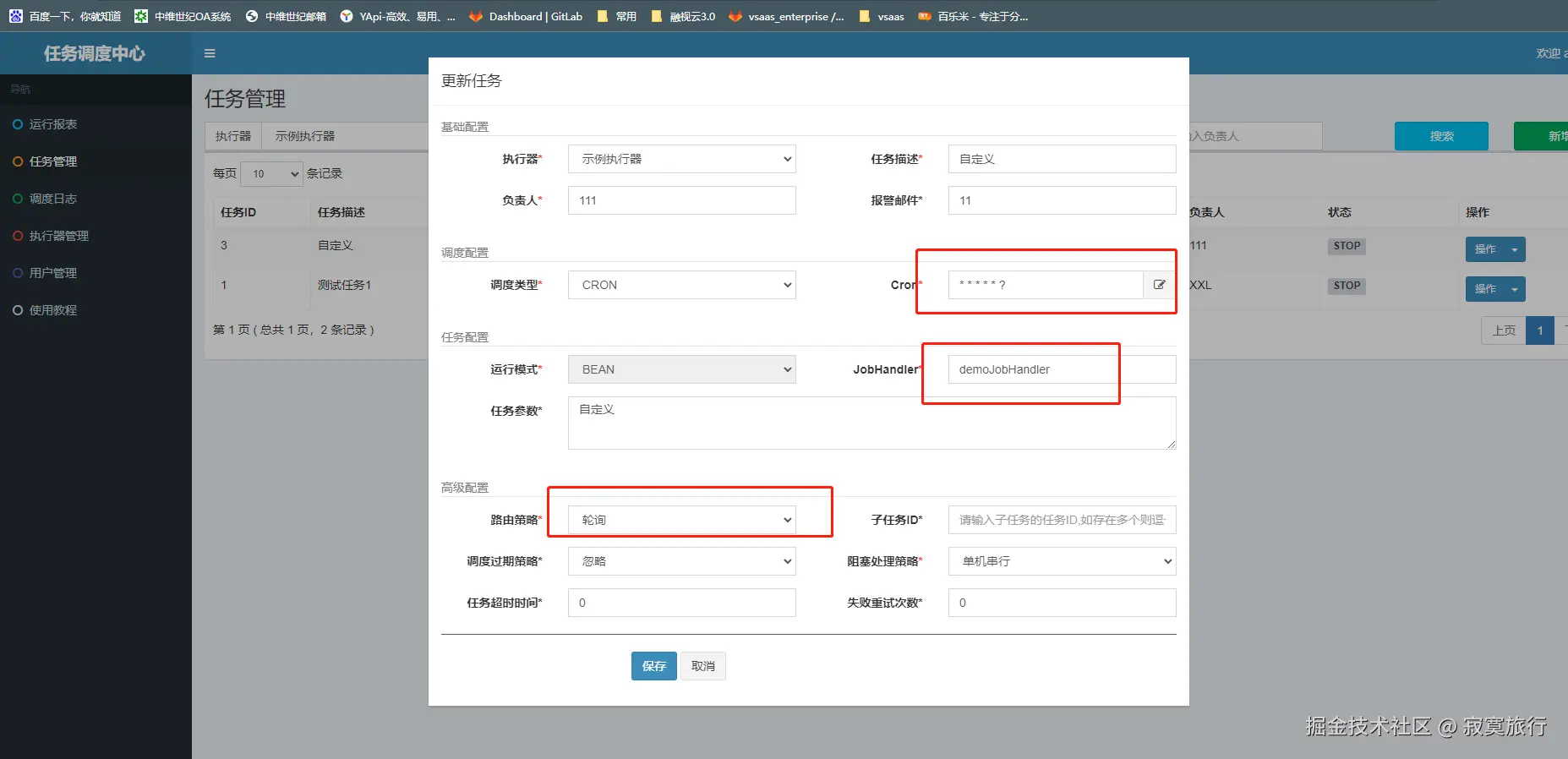Click the 报警邮件 input field
Screen dimensions: 1568x759
[1062, 200]
